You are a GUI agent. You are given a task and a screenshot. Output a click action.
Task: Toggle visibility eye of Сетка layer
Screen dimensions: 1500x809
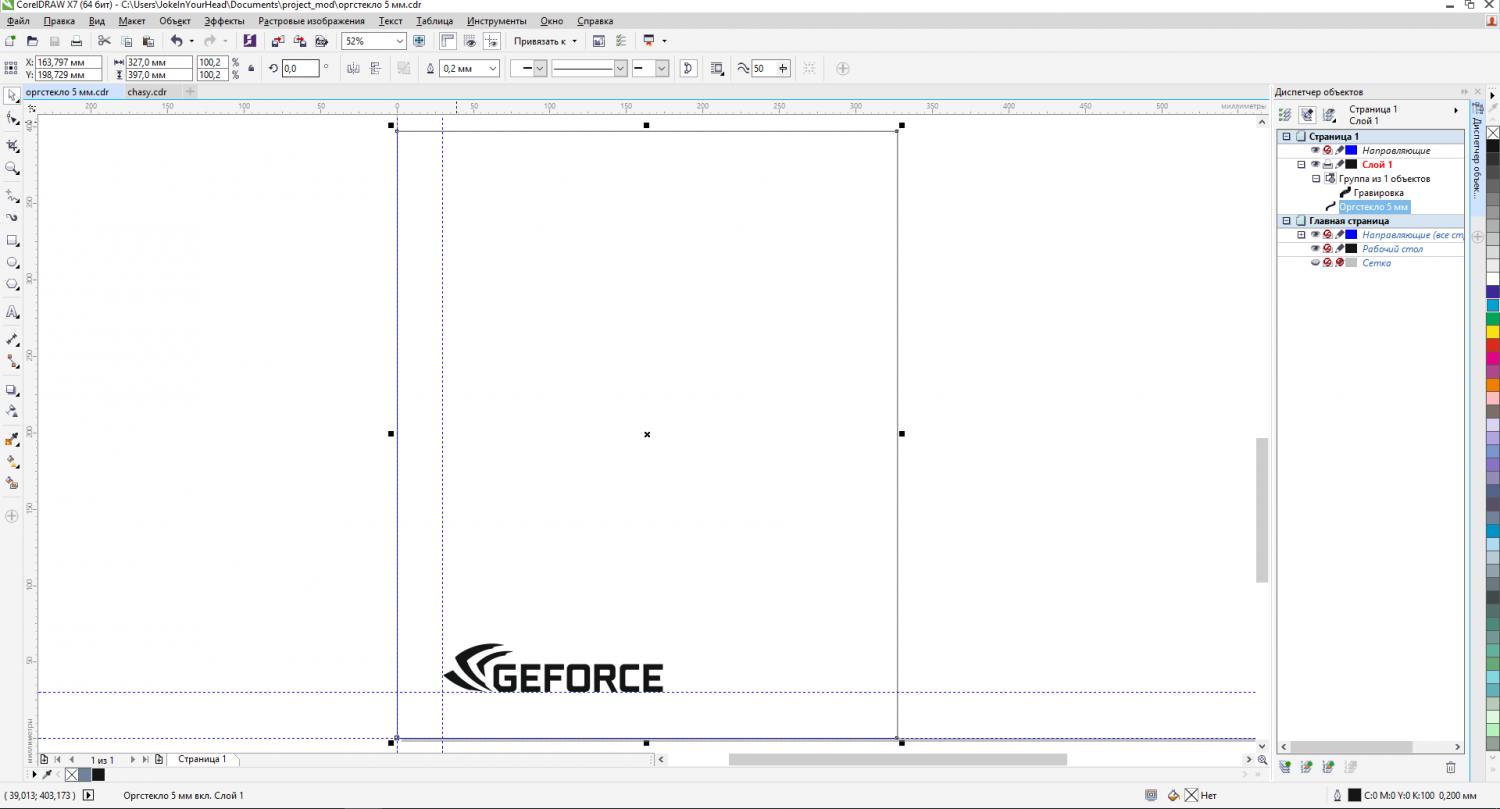coord(1315,262)
